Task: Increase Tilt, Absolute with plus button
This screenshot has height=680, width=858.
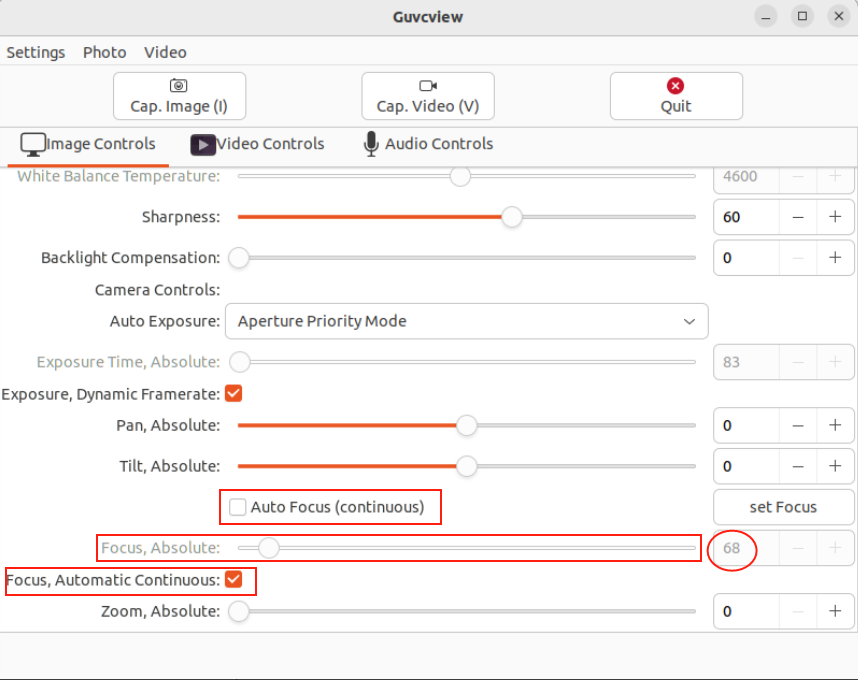Action: (835, 466)
